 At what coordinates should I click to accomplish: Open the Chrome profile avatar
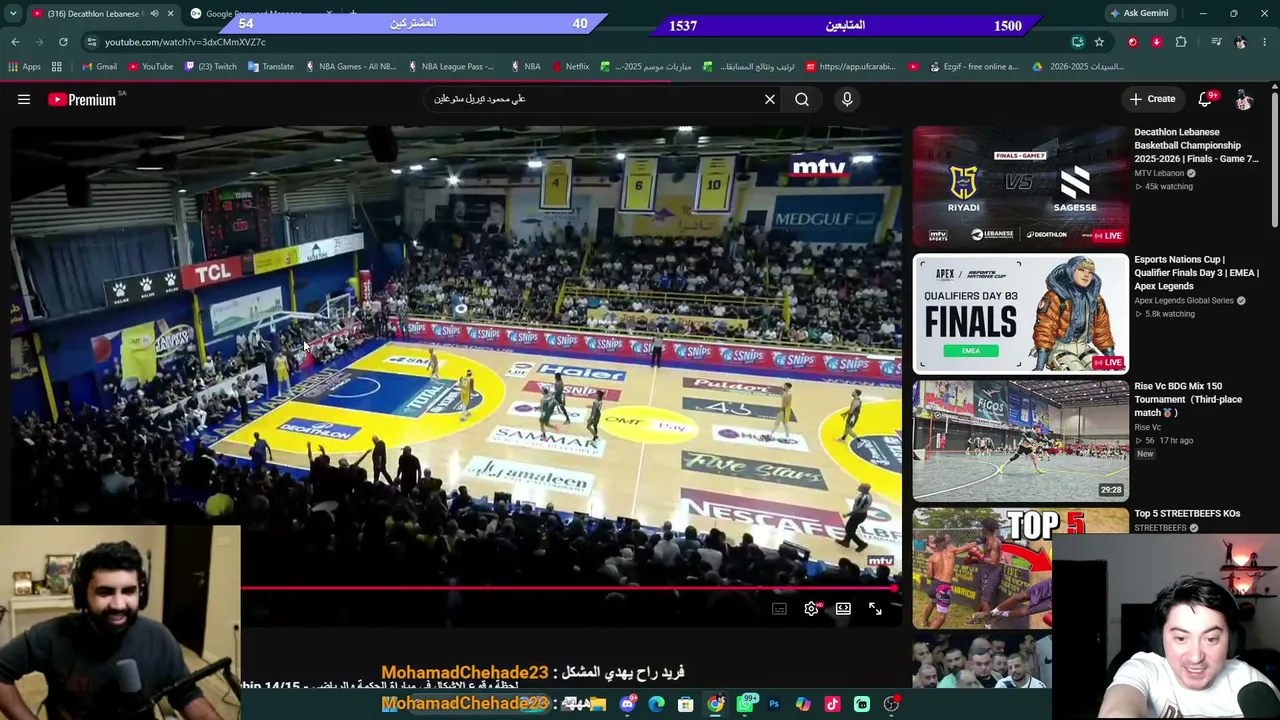[x=1241, y=42]
